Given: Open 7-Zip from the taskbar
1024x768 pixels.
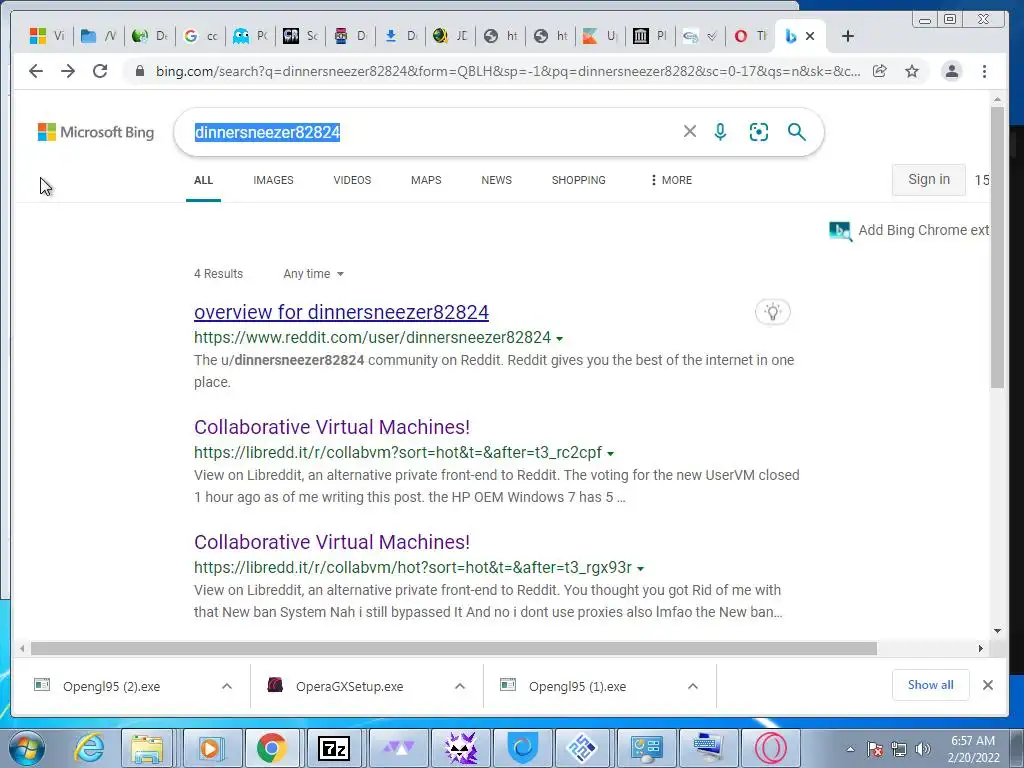Looking at the screenshot, I should pyautogui.click(x=333, y=748).
